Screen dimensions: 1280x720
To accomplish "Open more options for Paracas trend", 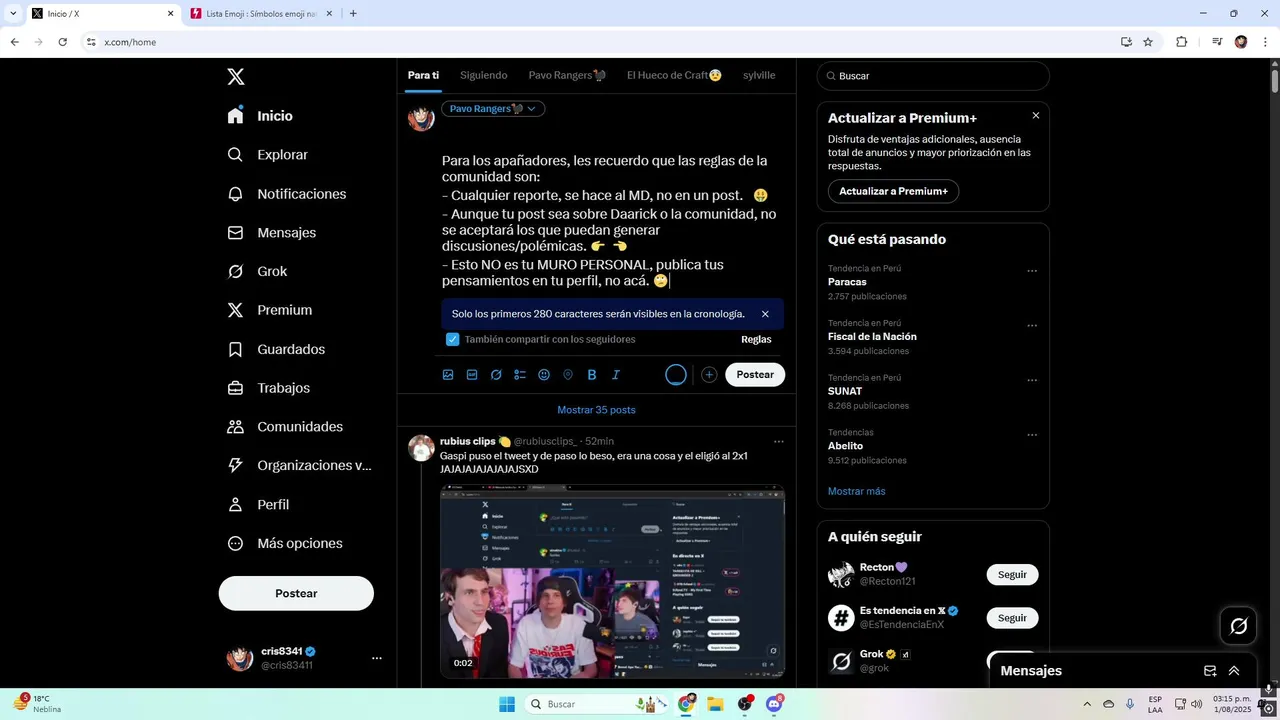I will [1032, 271].
